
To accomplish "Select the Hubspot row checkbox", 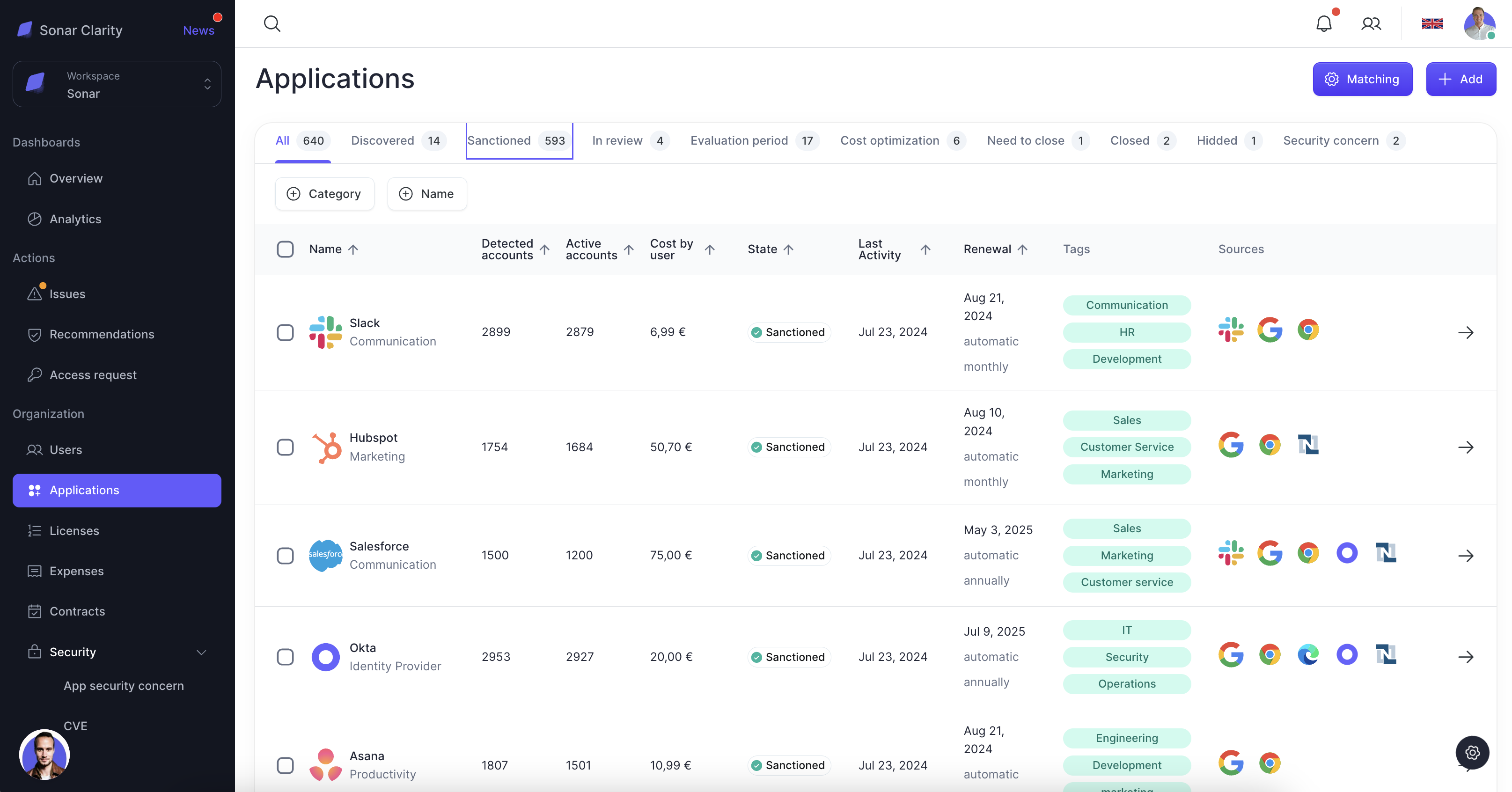I will point(285,447).
